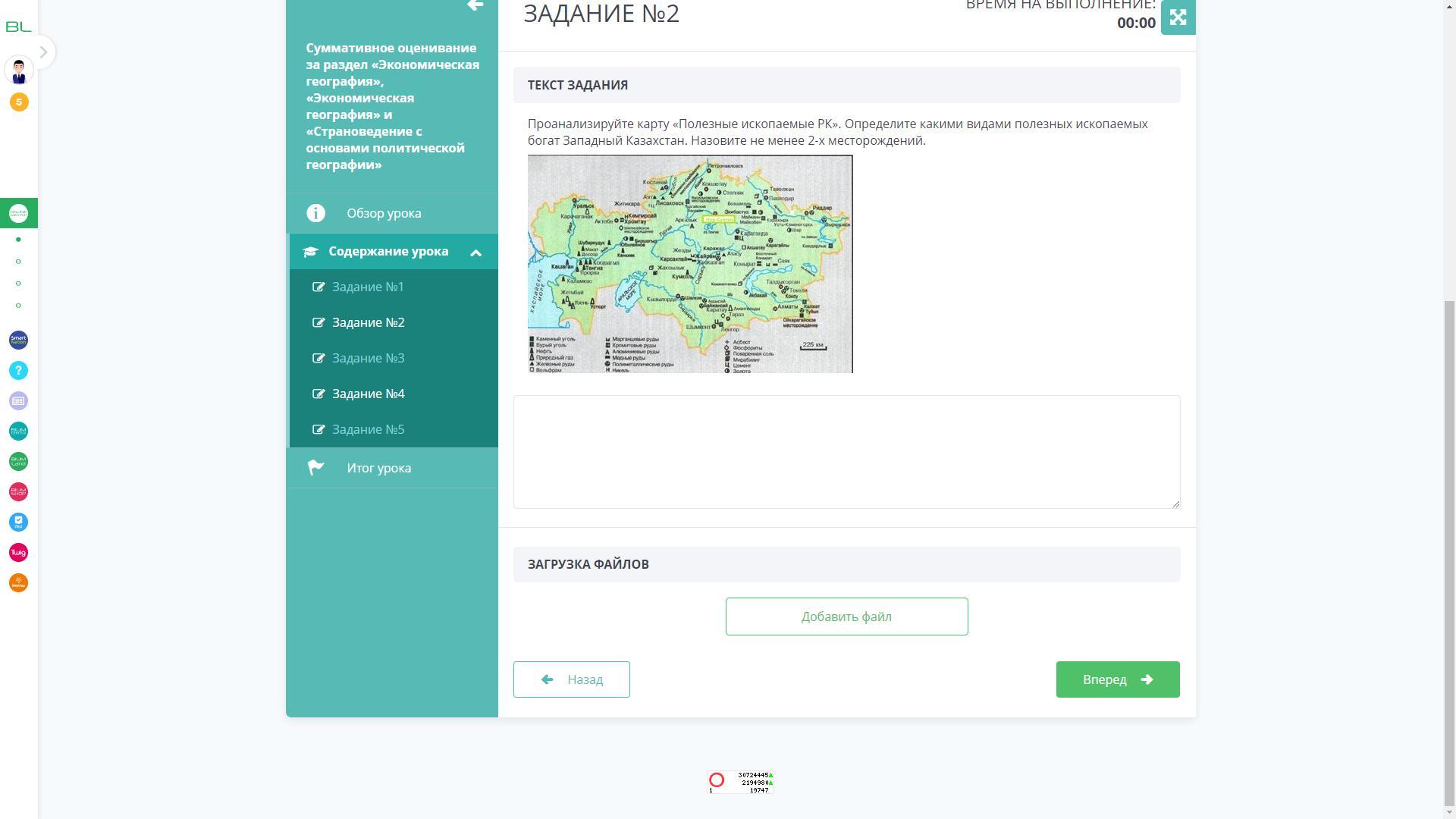Screen dimensions: 1456x819
Task: Open the BilimLand green sidebar icon
Action: (x=18, y=462)
